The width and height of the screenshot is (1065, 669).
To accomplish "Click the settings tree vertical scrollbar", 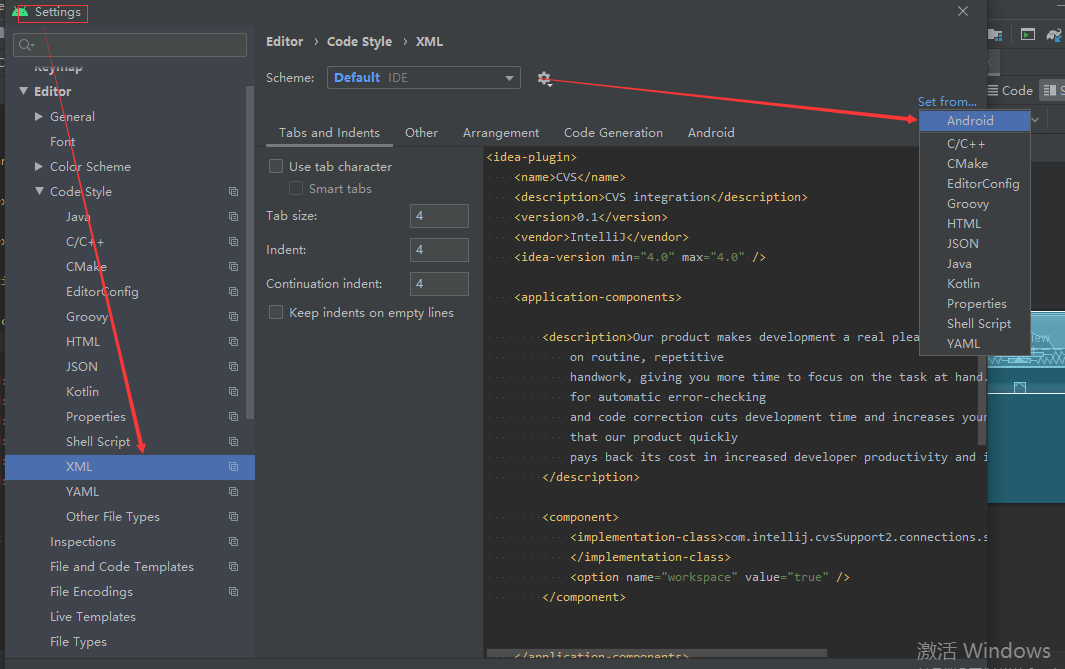I will [x=250, y=253].
